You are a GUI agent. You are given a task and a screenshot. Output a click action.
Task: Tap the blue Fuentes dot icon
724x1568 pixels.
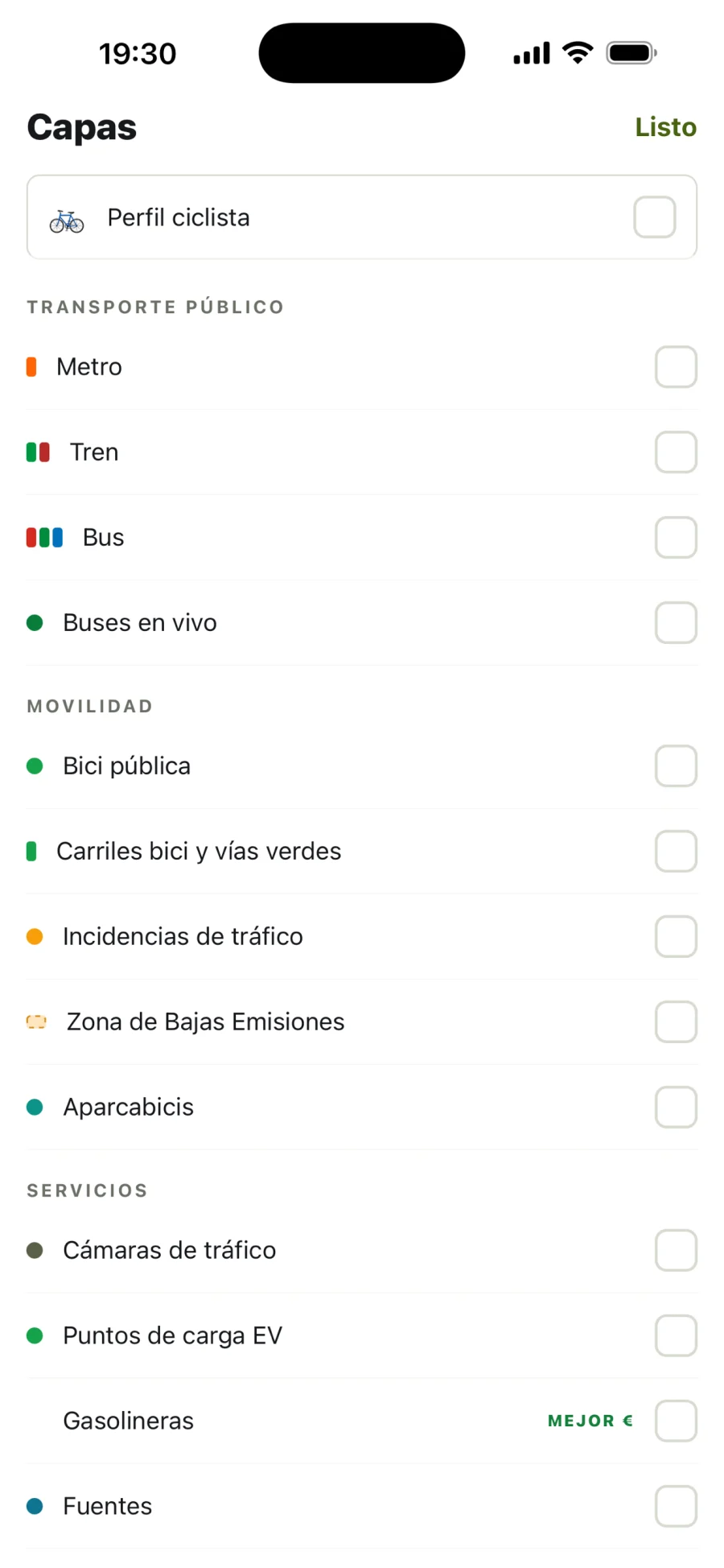point(35,1507)
